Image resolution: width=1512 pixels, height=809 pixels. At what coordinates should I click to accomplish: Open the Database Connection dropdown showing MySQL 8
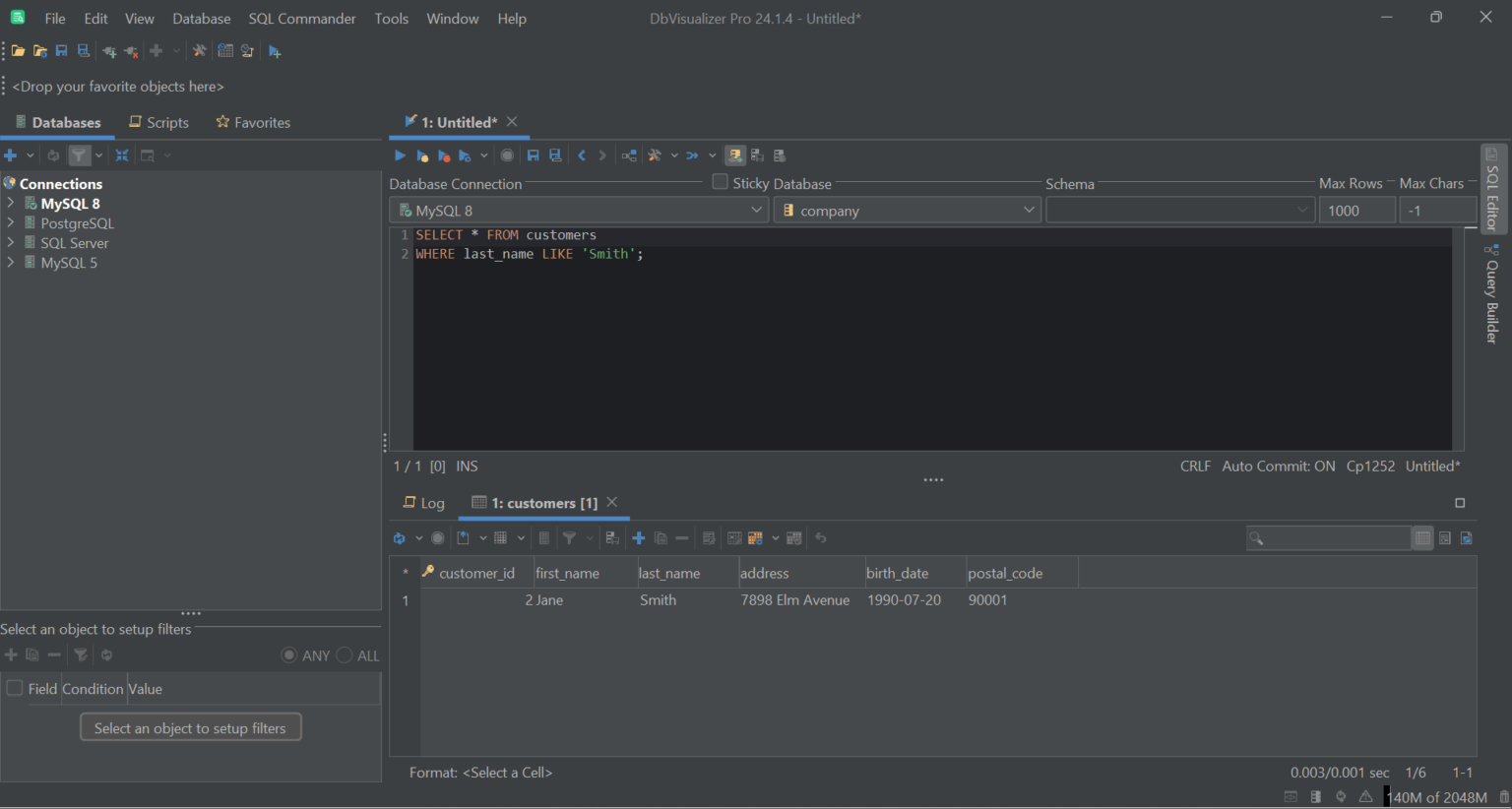579,209
